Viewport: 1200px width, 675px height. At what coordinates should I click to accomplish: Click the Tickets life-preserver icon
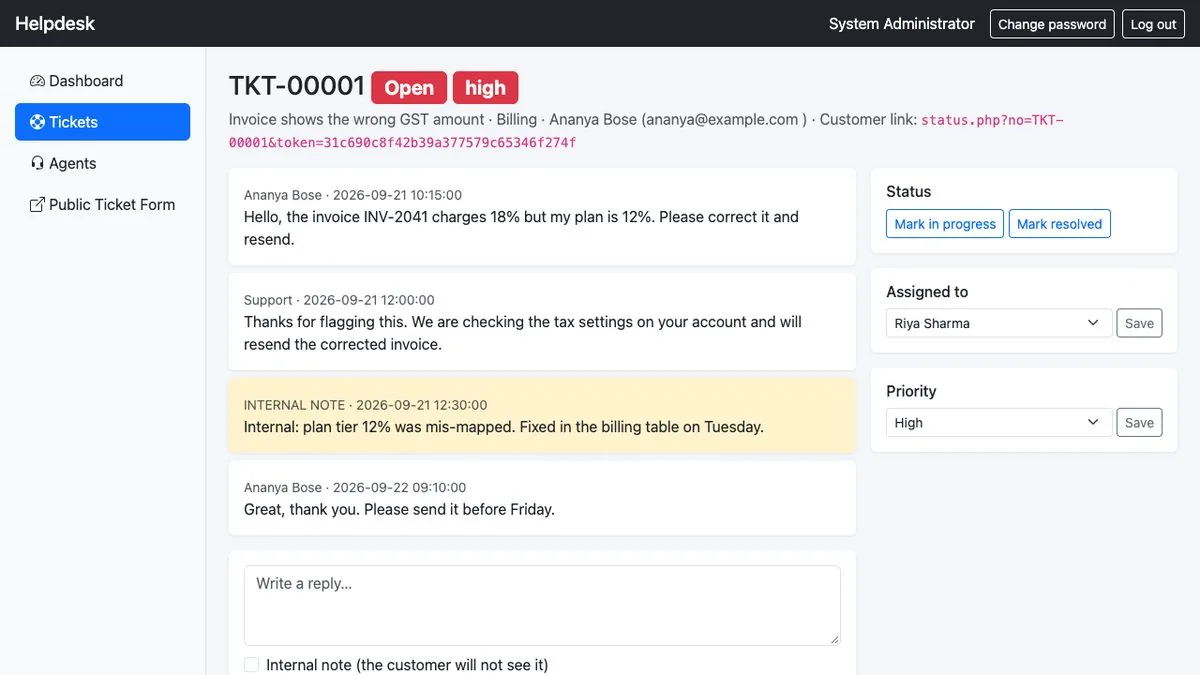click(37, 122)
